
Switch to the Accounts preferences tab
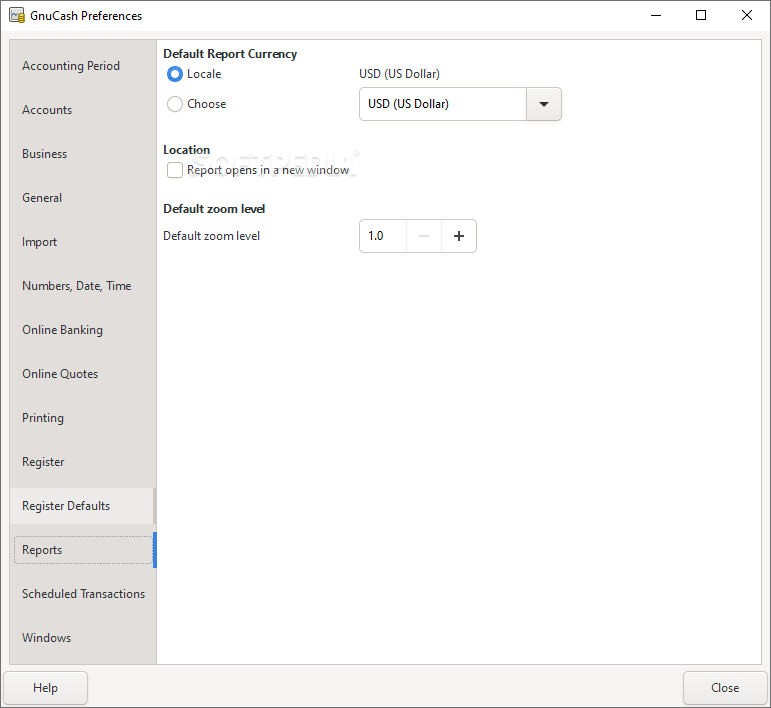[x=82, y=110]
